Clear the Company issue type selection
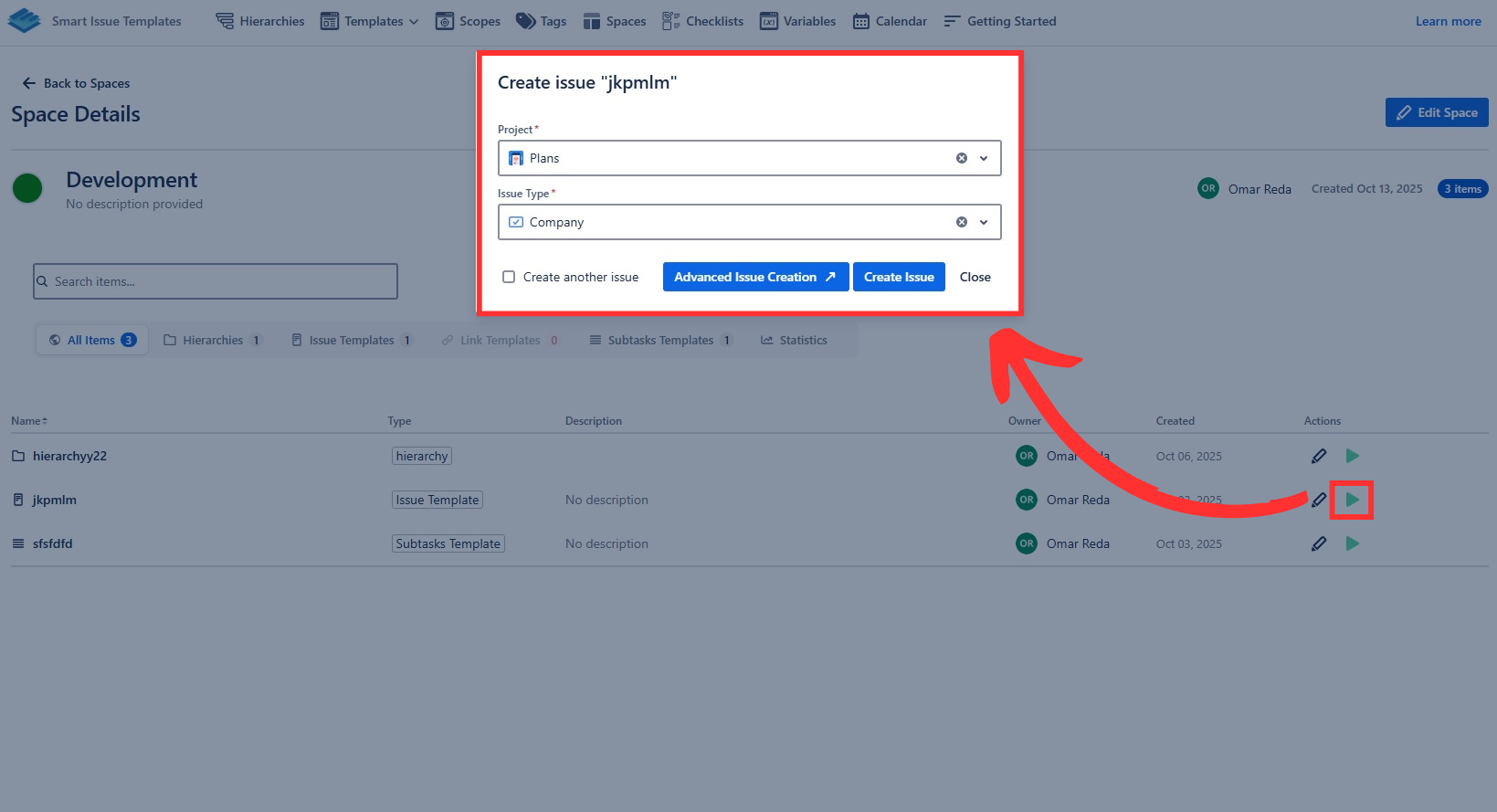This screenshot has width=1497, height=812. pos(961,222)
